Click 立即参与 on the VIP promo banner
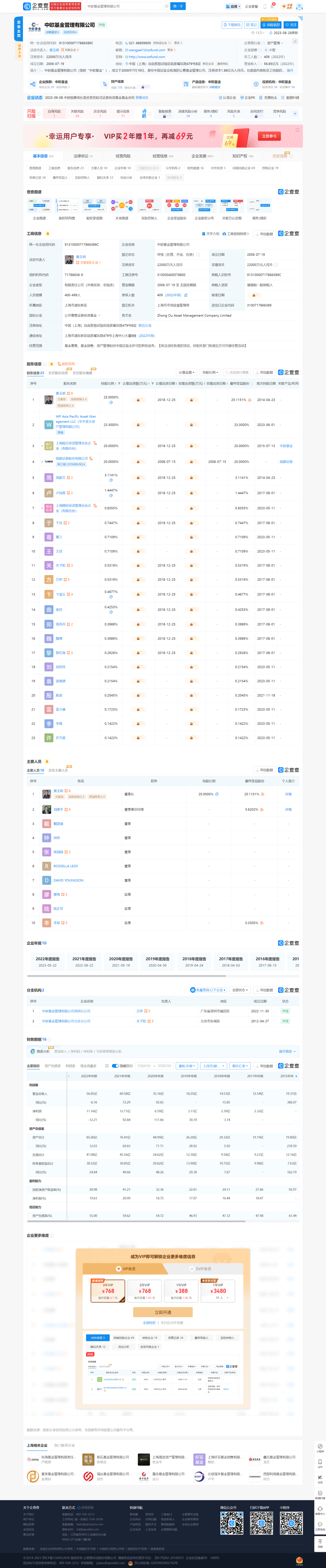The image size is (326, 1568). (269, 136)
